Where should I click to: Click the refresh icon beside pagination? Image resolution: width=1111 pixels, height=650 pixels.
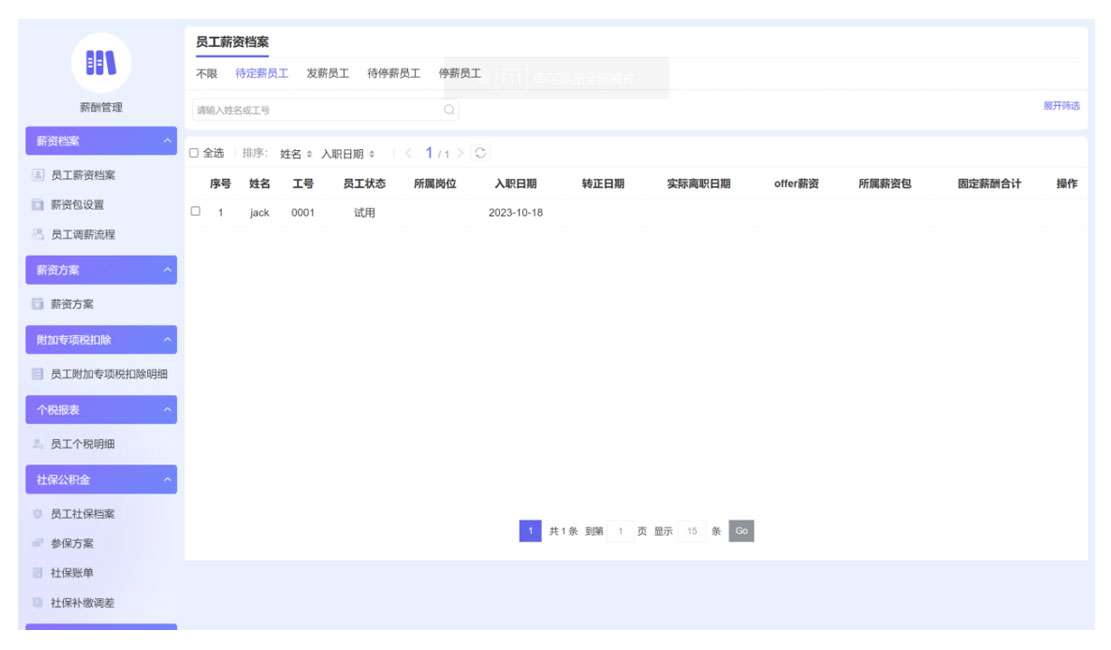pyautogui.click(x=481, y=153)
